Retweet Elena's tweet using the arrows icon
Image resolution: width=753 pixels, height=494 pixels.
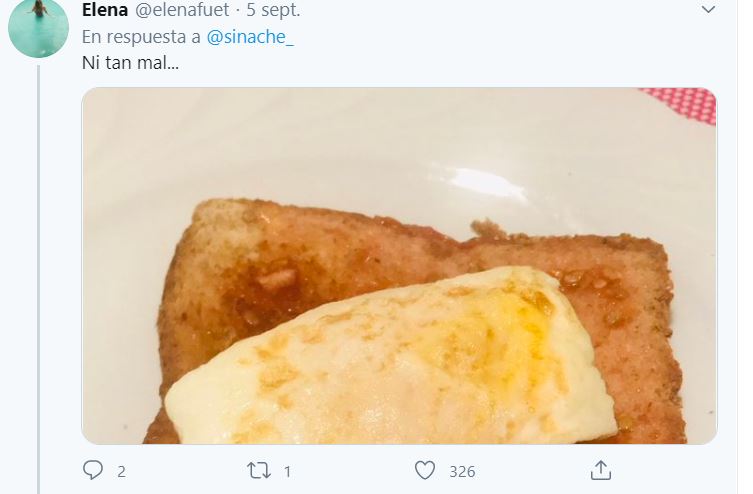[x=261, y=470]
